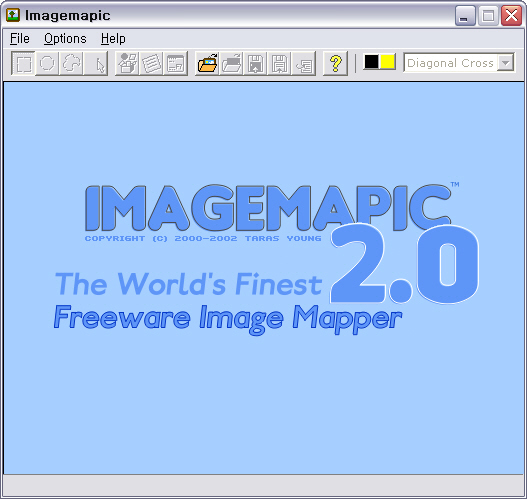The height and width of the screenshot is (499, 527).
Task: Pick the black color swatch
Action: point(371,62)
